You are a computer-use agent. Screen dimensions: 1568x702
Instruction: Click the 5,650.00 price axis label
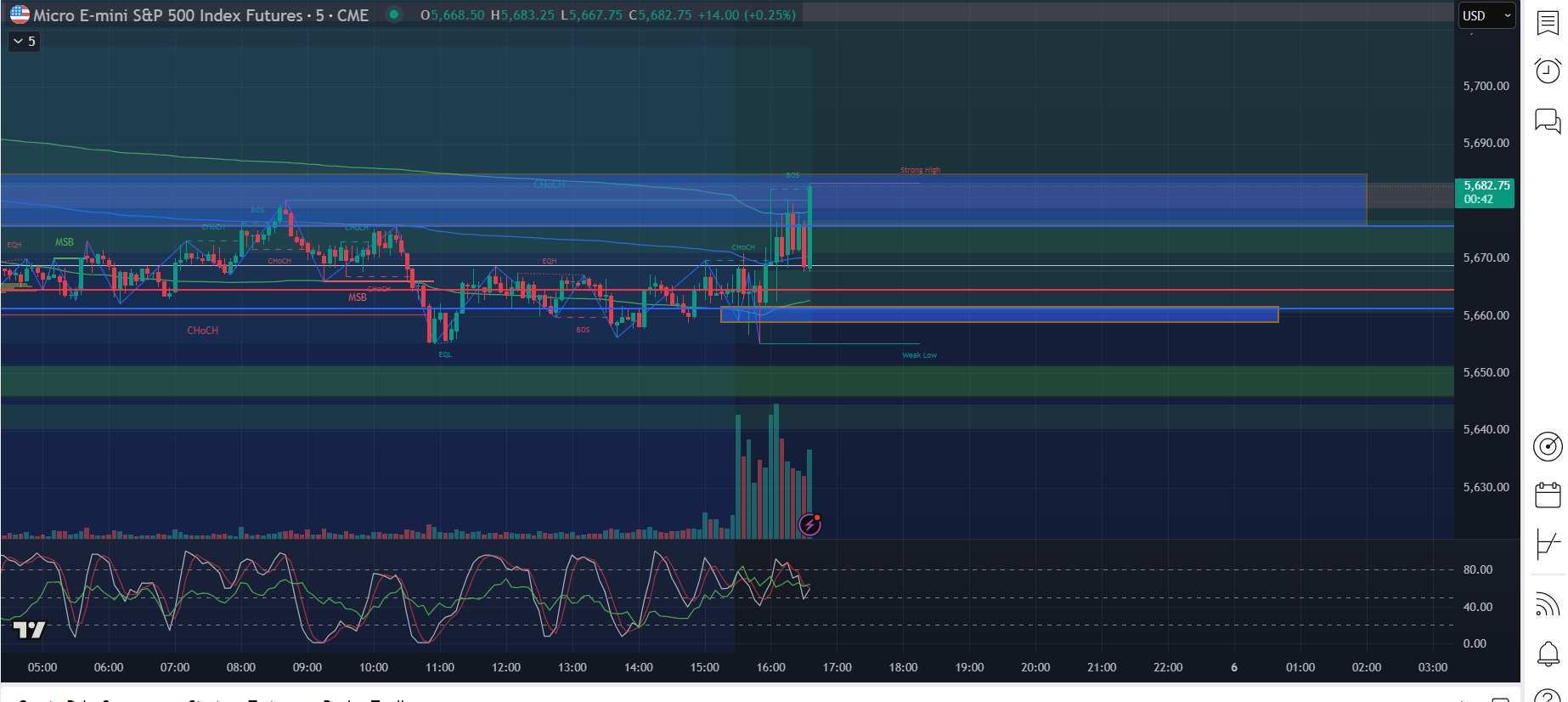point(1486,372)
